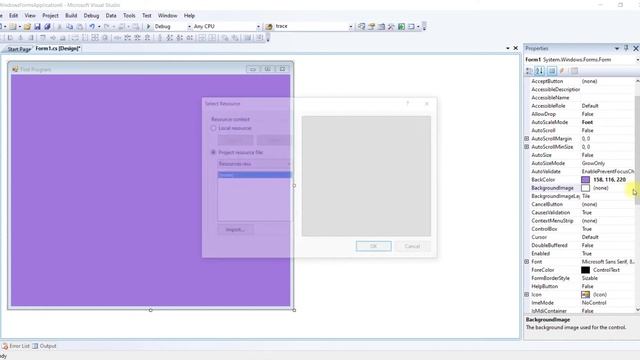Open the Properties Window toolbar icon

[x=371, y=27]
